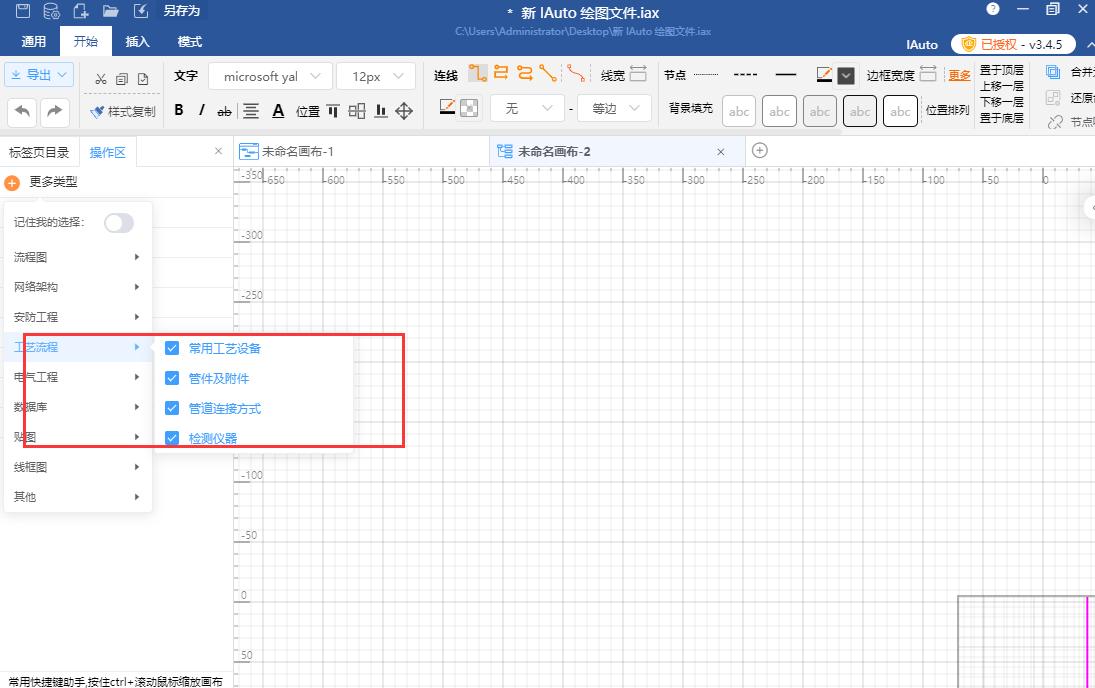Click the connector line color swatch

pyautogui.click(x=447, y=107)
